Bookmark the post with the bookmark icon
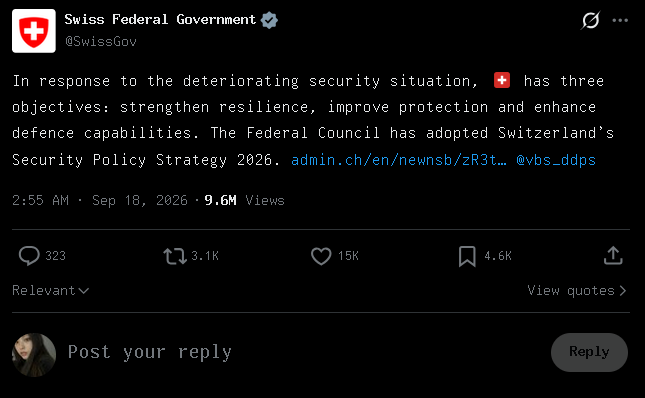The height and width of the screenshot is (398, 645). click(467, 256)
